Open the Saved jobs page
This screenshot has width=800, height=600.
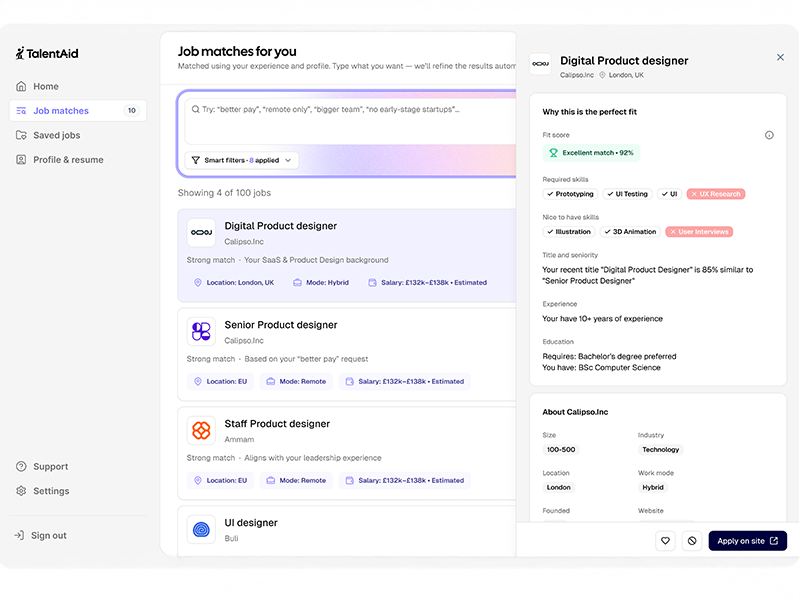tap(56, 135)
